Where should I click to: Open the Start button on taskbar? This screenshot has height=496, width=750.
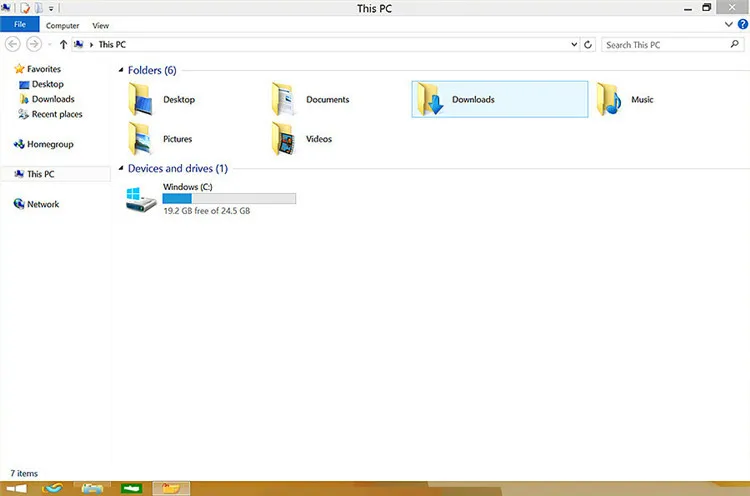click(x=17, y=488)
